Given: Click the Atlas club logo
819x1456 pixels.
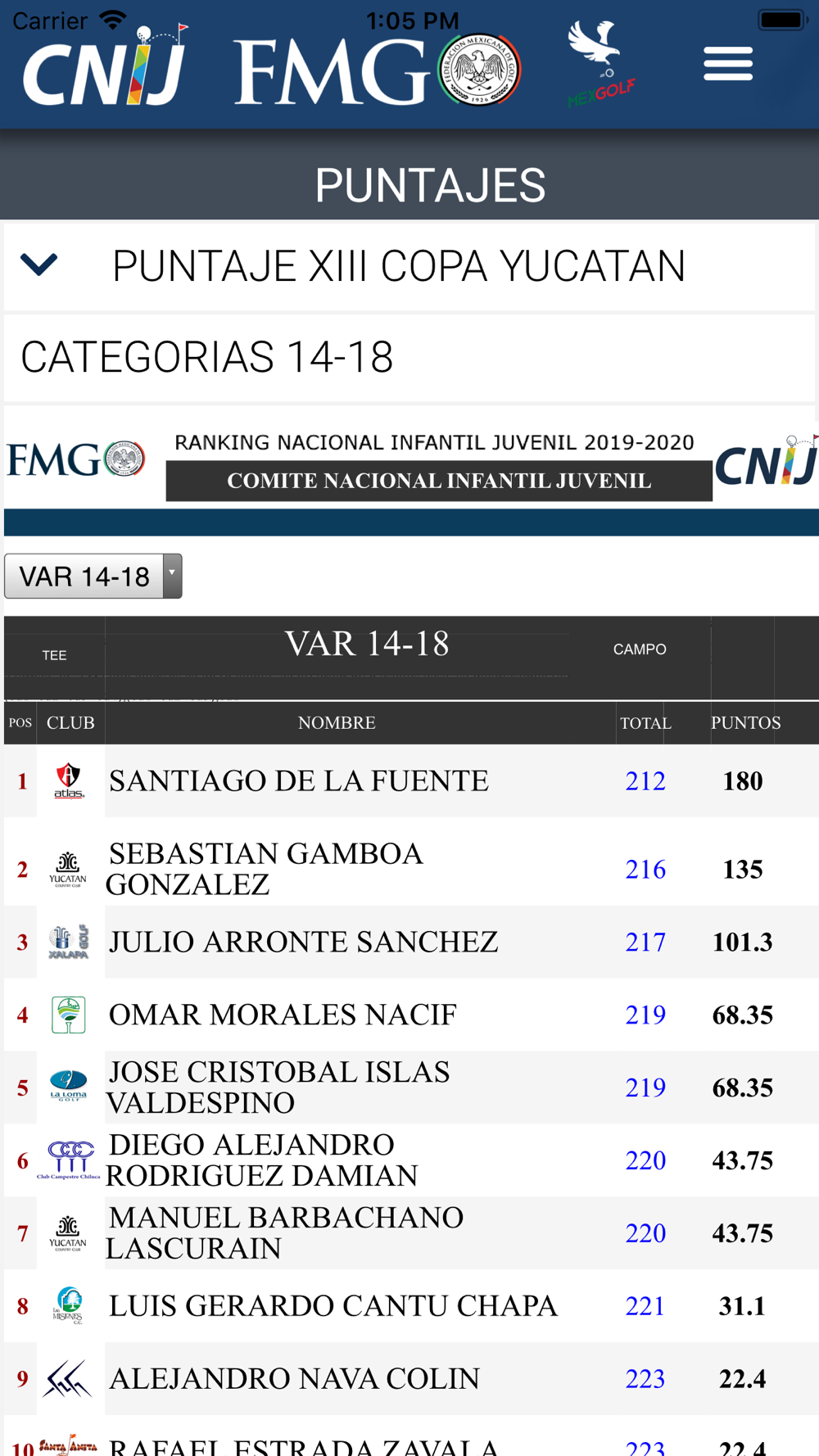Looking at the screenshot, I should pos(69,780).
